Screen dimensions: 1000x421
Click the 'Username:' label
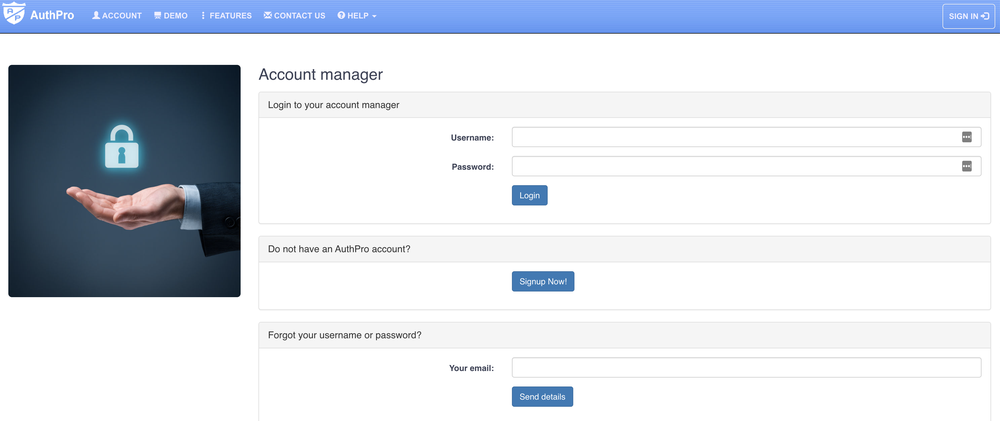point(473,137)
